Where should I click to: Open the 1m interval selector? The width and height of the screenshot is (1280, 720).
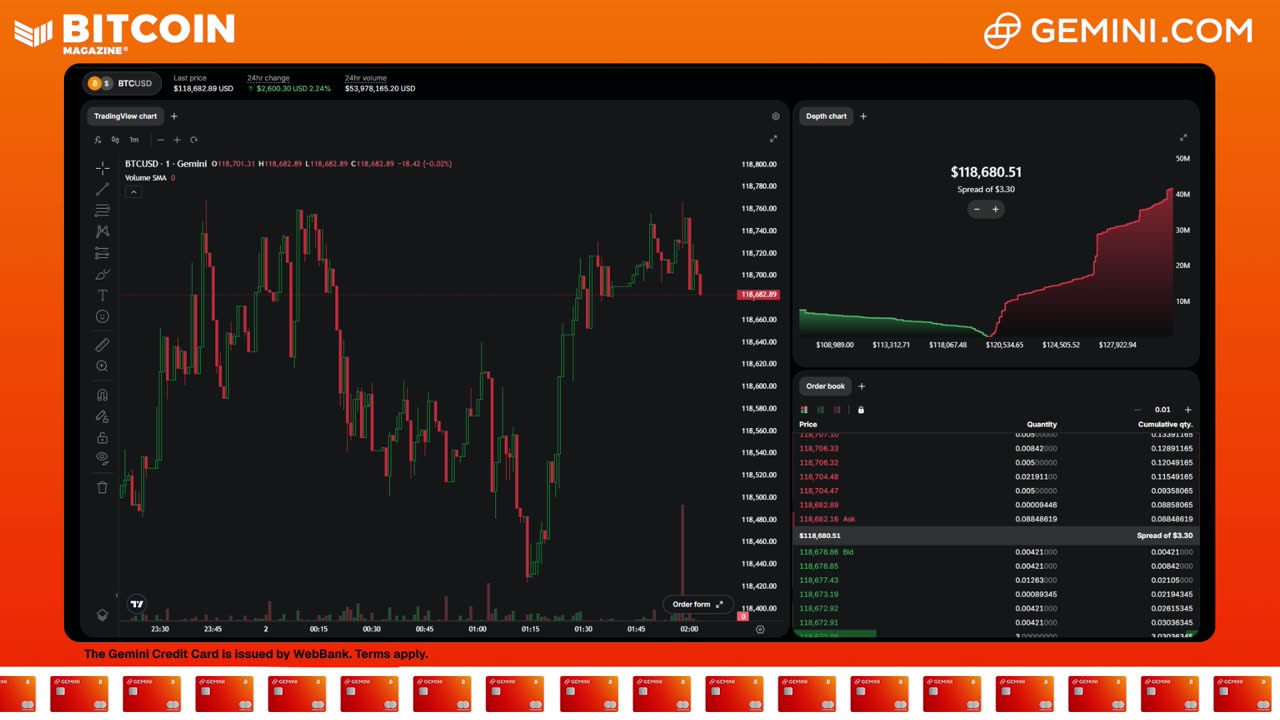[x=134, y=140]
